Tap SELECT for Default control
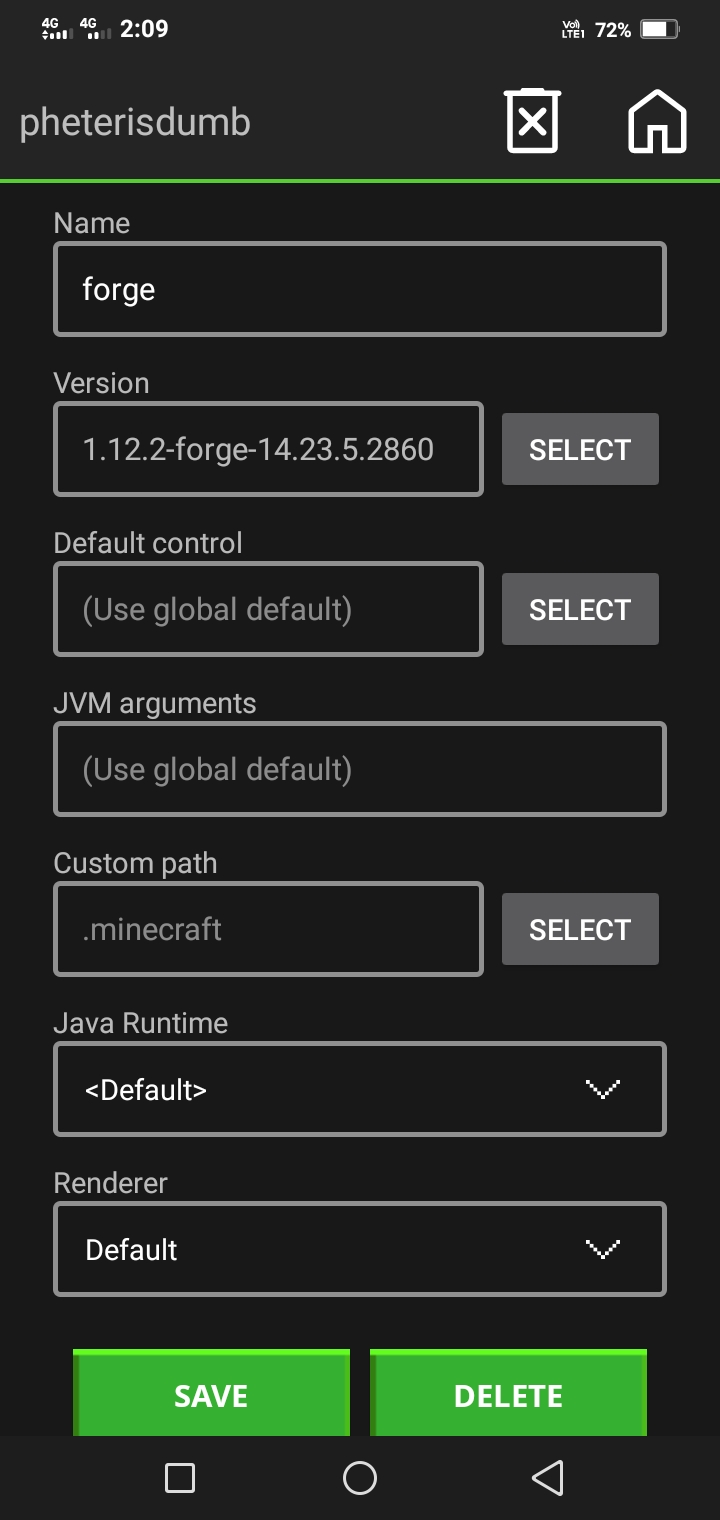This screenshot has height=1520, width=720. click(580, 609)
